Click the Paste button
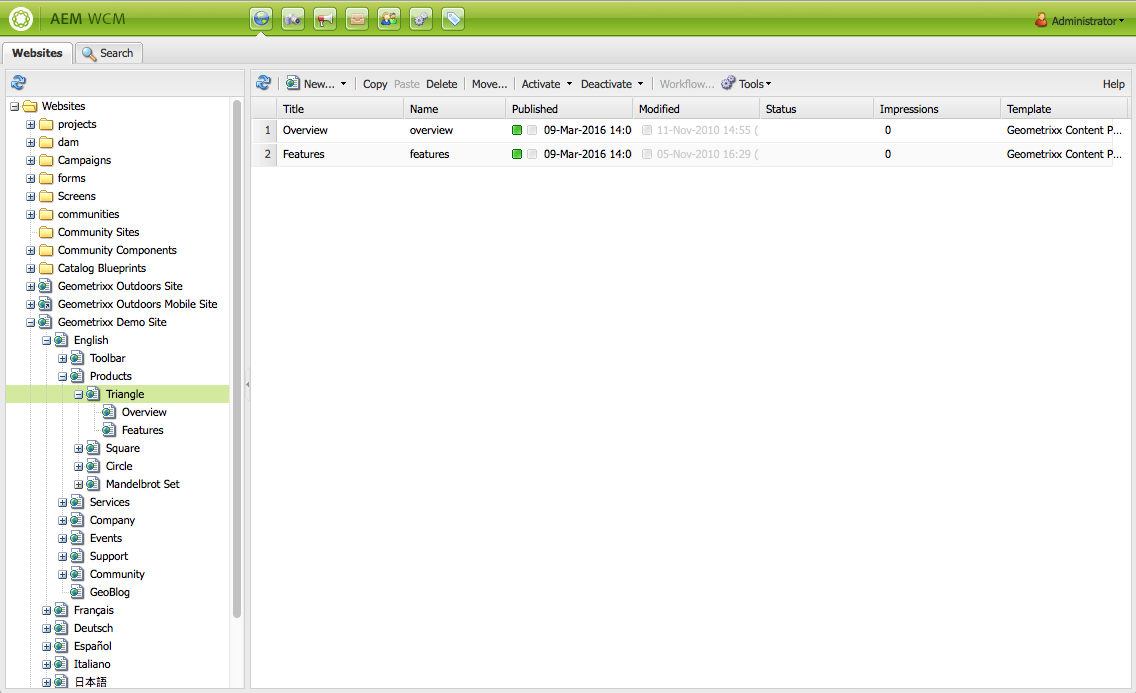Screen dimensions: 1136x693 coord(406,84)
